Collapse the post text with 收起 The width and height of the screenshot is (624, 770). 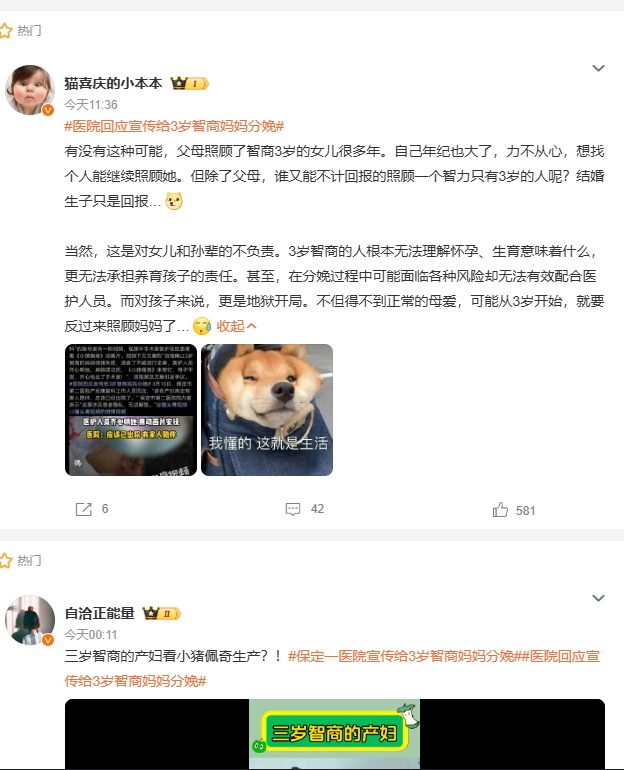click(x=236, y=326)
